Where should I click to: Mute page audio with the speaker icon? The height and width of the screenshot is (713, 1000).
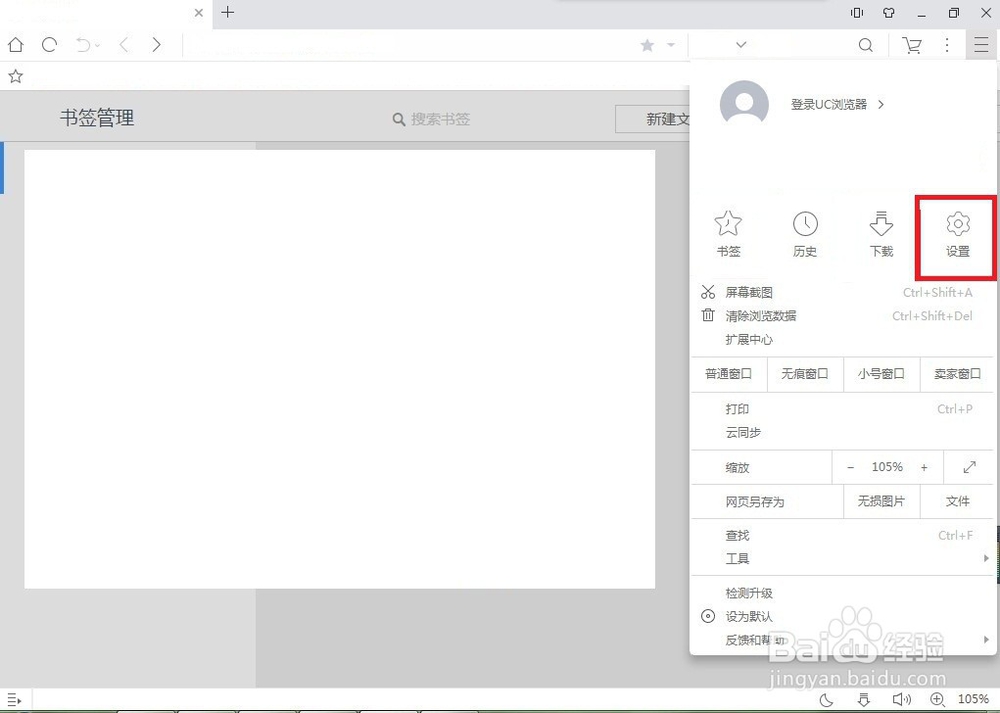(x=902, y=699)
